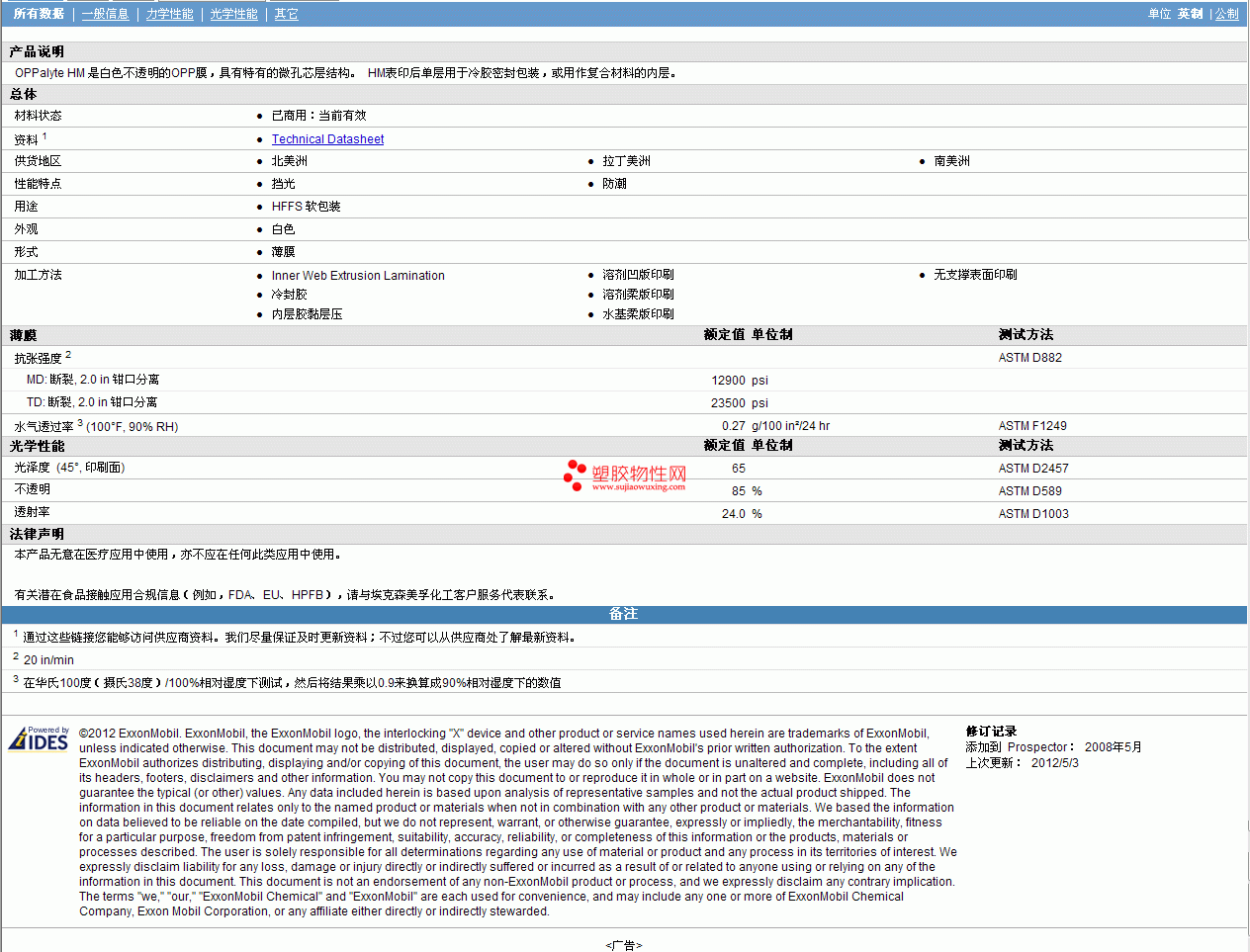1250x952 pixels.
Task: Click the MD value 12900
Action: tap(728, 381)
